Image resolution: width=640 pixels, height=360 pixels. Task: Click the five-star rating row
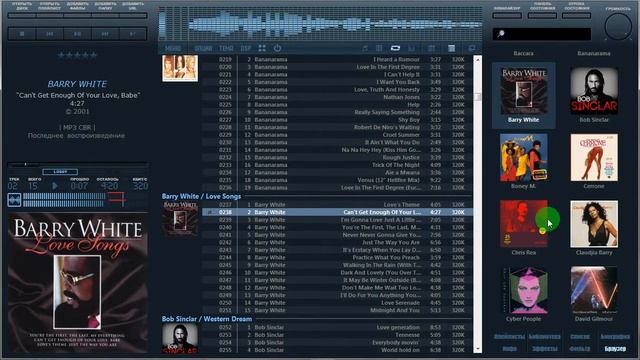point(77,55)
